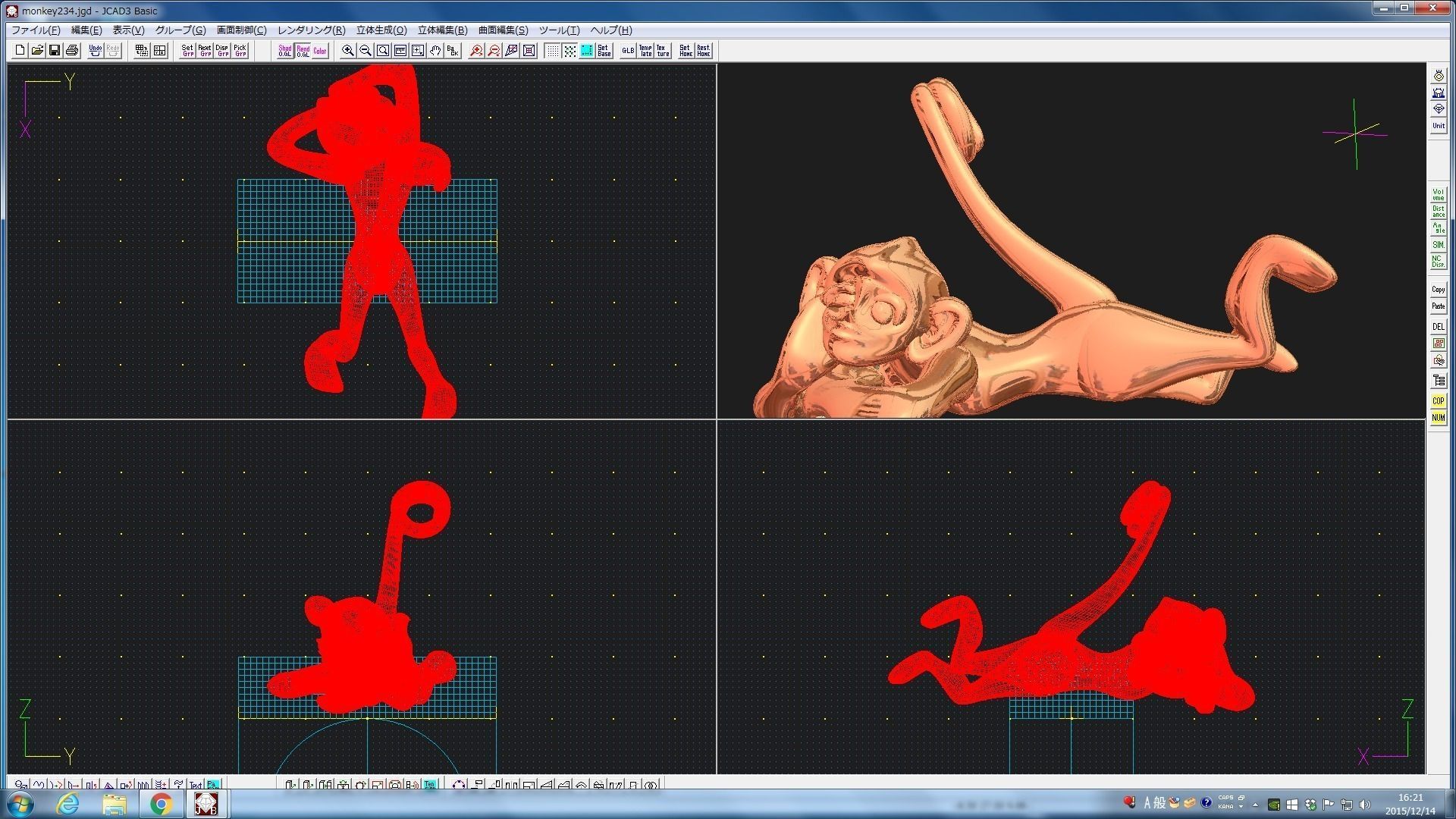The image size is (1456, 819).
Task: Open the レンダリング(R) menu
Action: 311,30
